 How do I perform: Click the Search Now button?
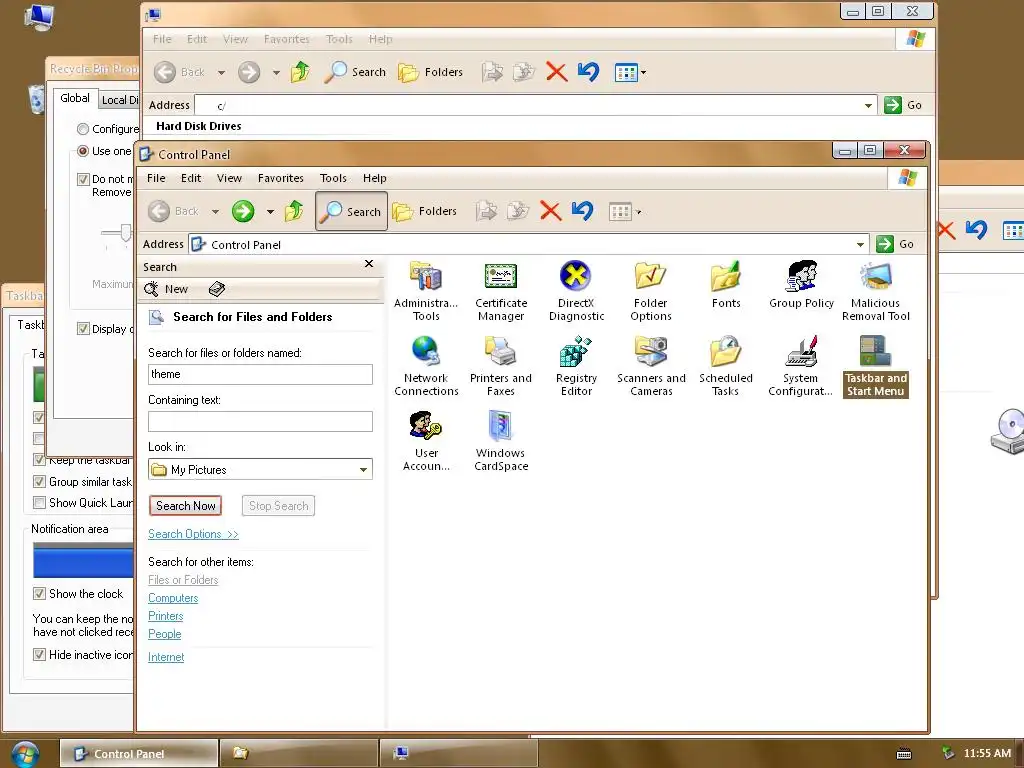pos(185,505)
